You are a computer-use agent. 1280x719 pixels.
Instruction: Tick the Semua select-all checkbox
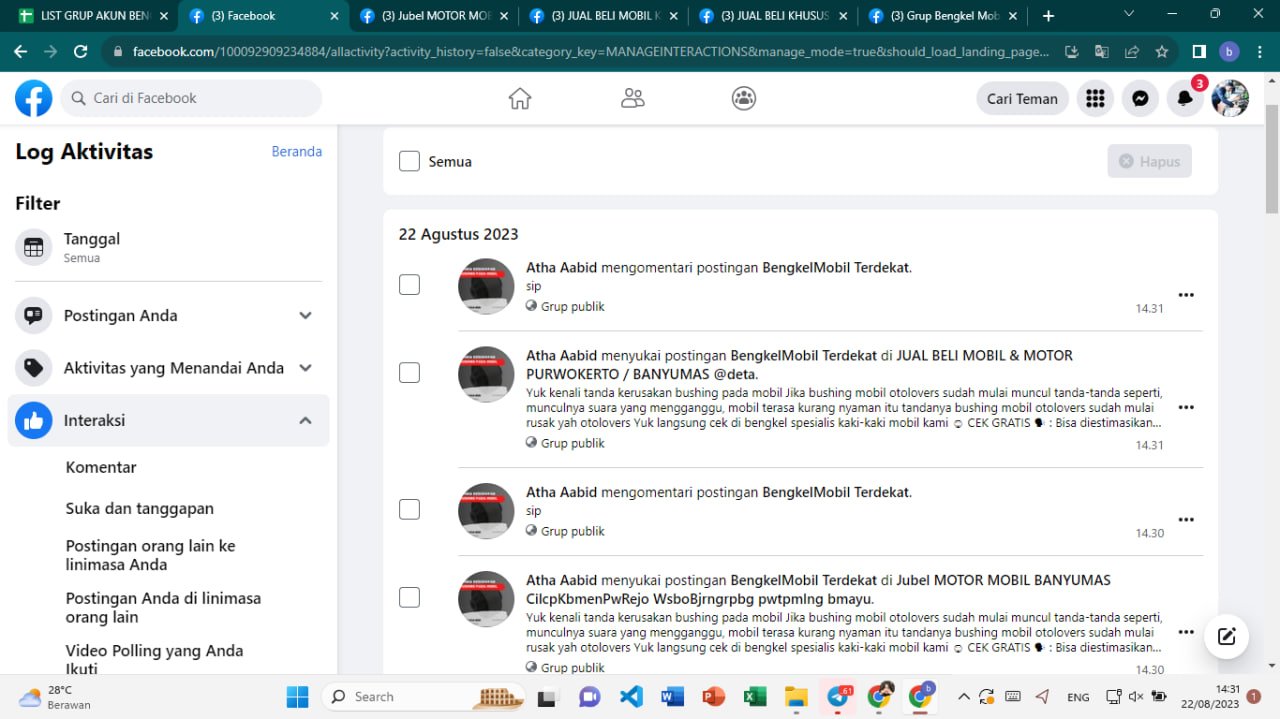(x=409, y=161)
